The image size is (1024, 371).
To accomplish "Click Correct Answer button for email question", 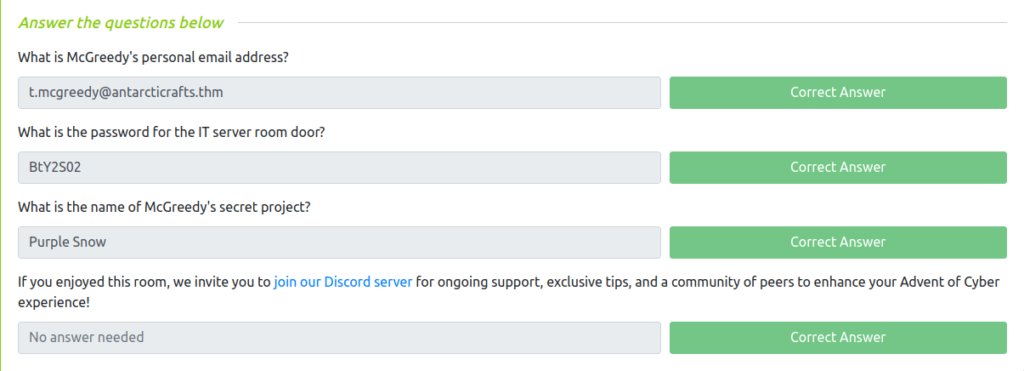I will [x=838, y=92].
